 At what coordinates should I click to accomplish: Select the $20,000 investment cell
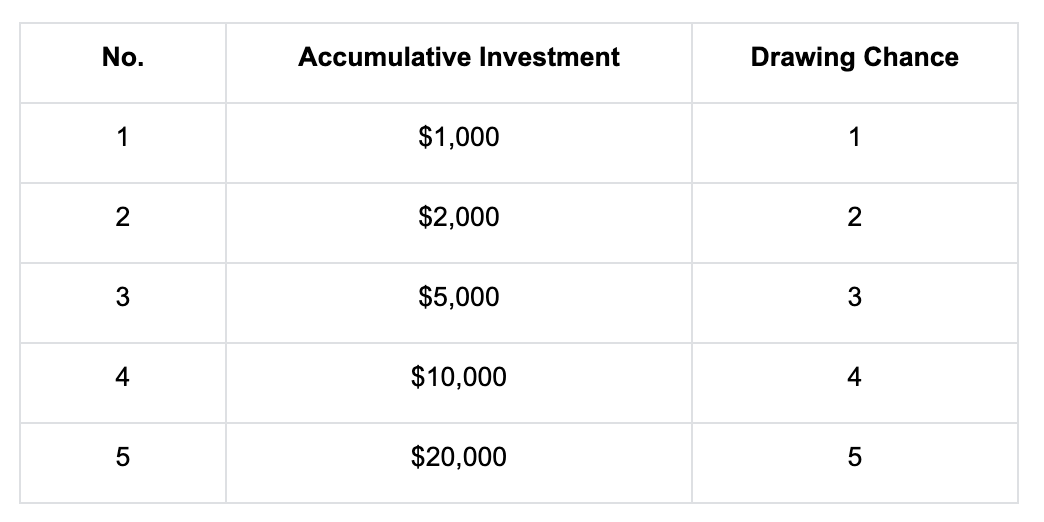(458, 458)
